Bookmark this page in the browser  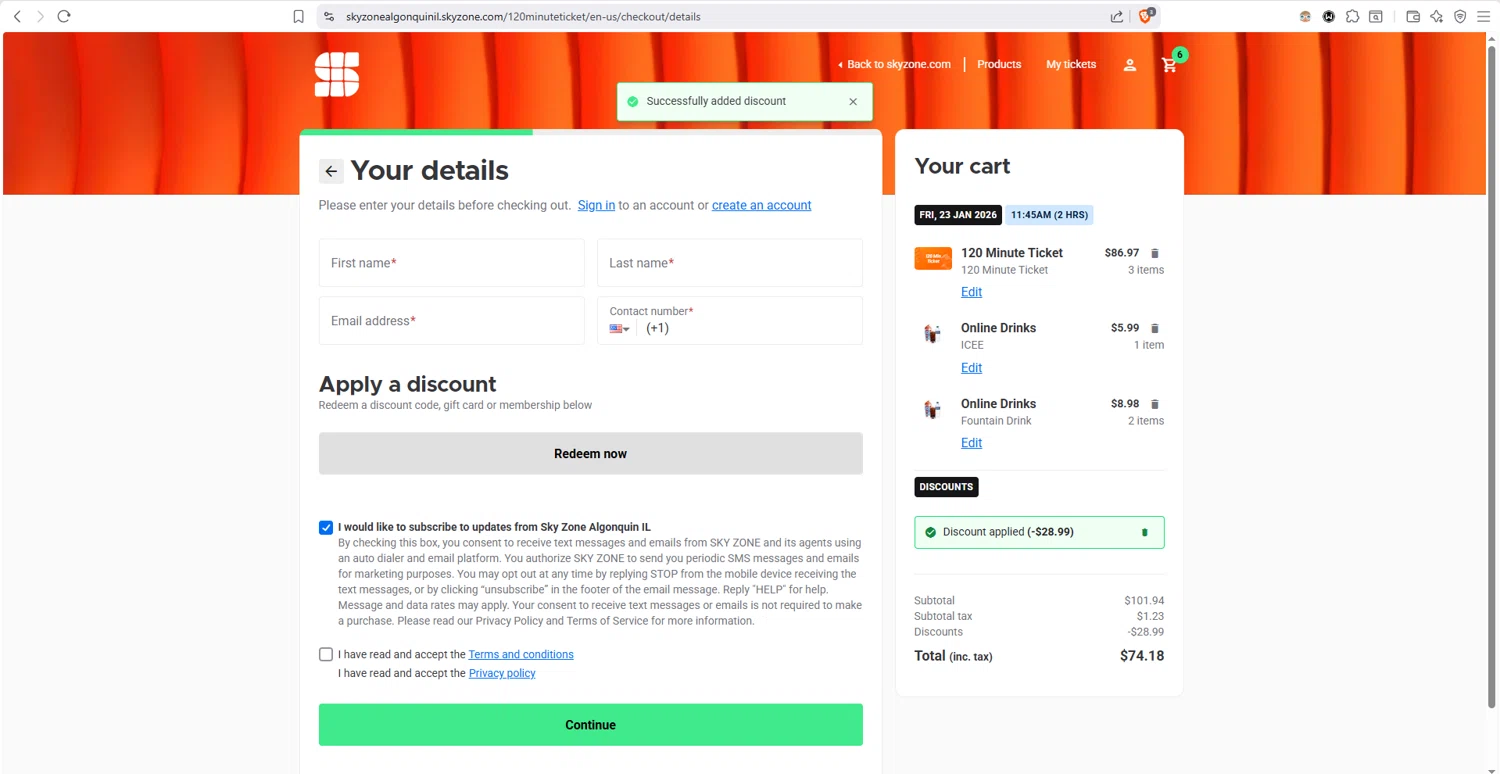coord(298,16)
